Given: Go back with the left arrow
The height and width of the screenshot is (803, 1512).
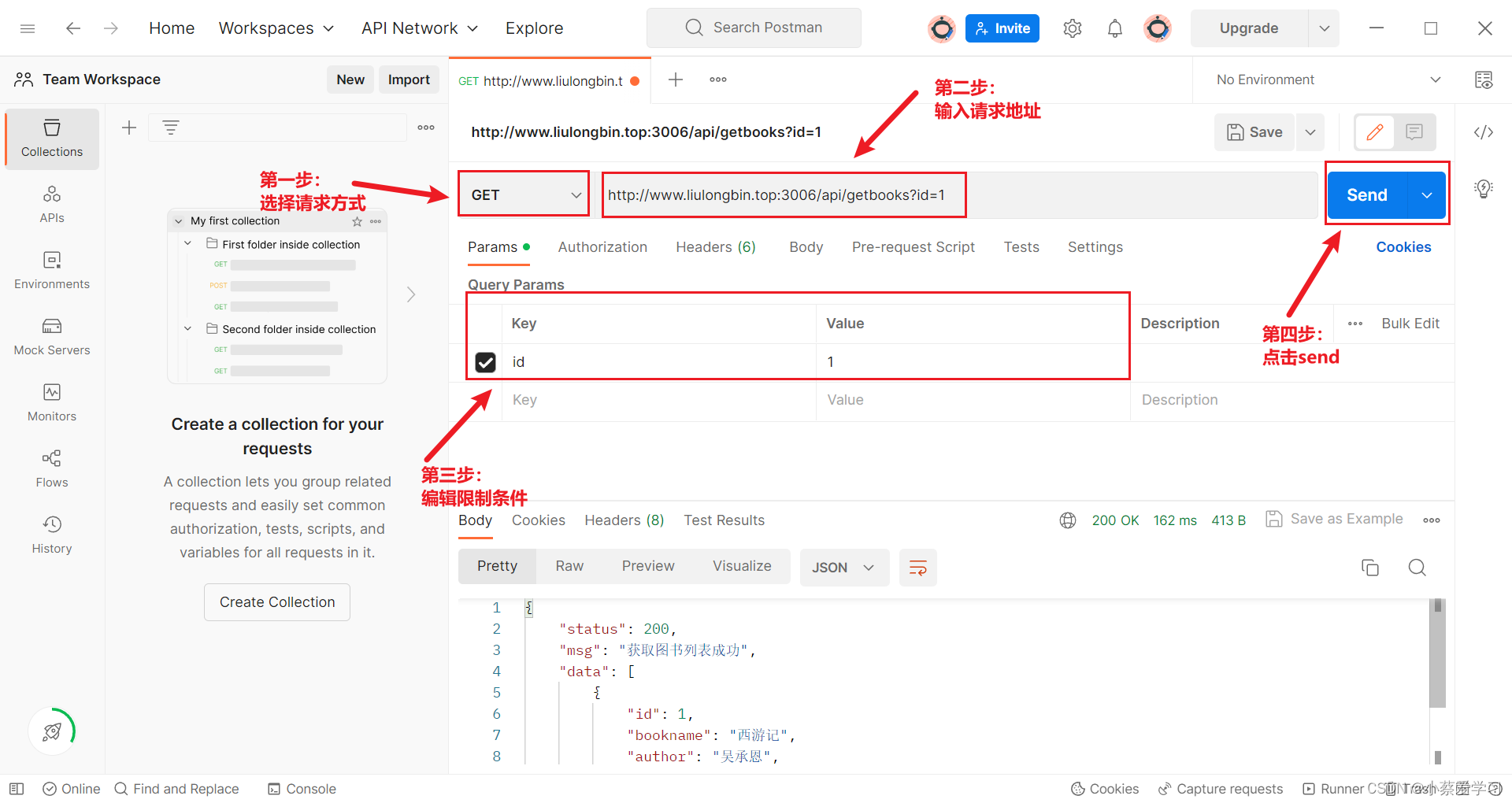Looking at the screenshot, I should pos(73,28).
